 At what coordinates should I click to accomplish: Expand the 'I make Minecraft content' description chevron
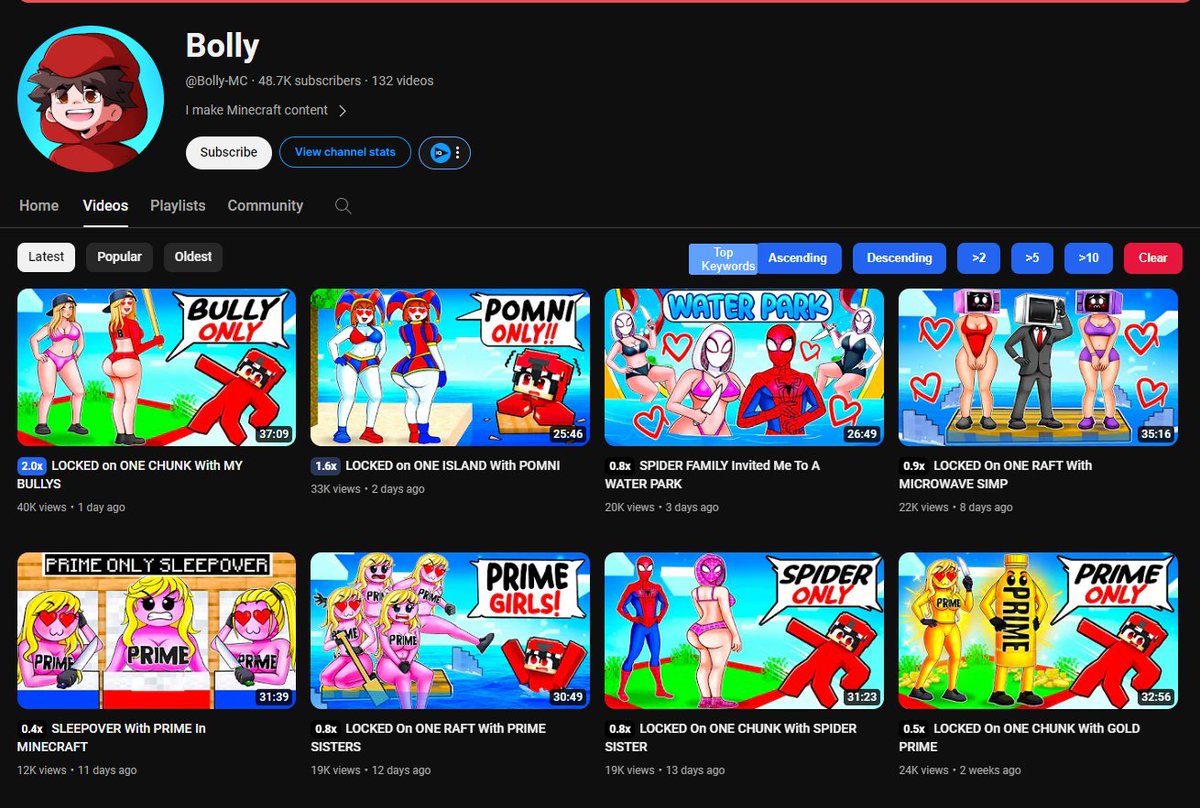(x=342, y=111)
